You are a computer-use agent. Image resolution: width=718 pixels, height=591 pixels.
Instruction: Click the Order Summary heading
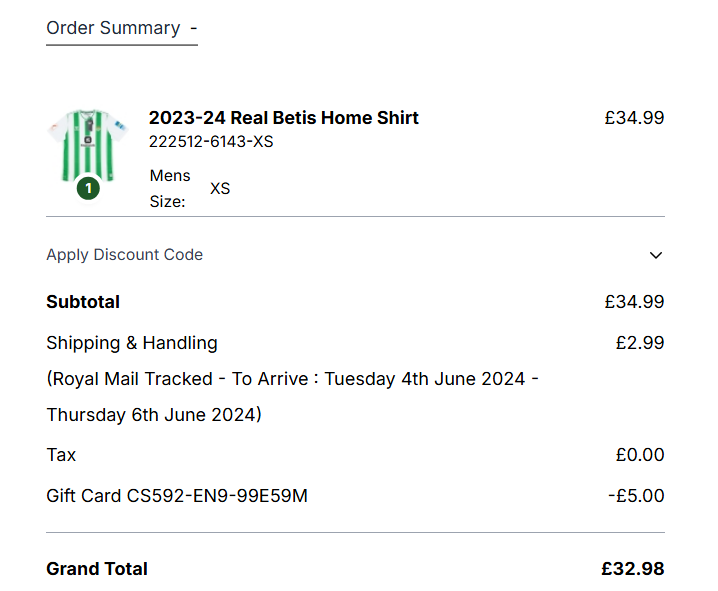113,28
